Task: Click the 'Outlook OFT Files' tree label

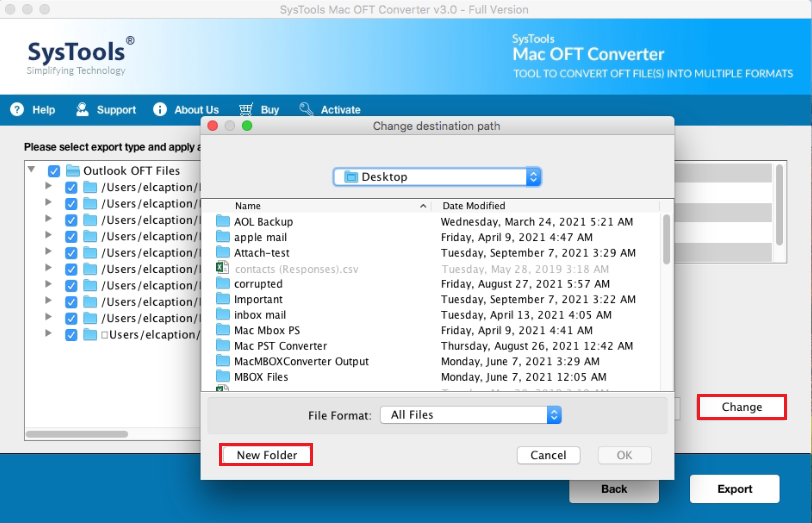Action: [x=132, y=171]
